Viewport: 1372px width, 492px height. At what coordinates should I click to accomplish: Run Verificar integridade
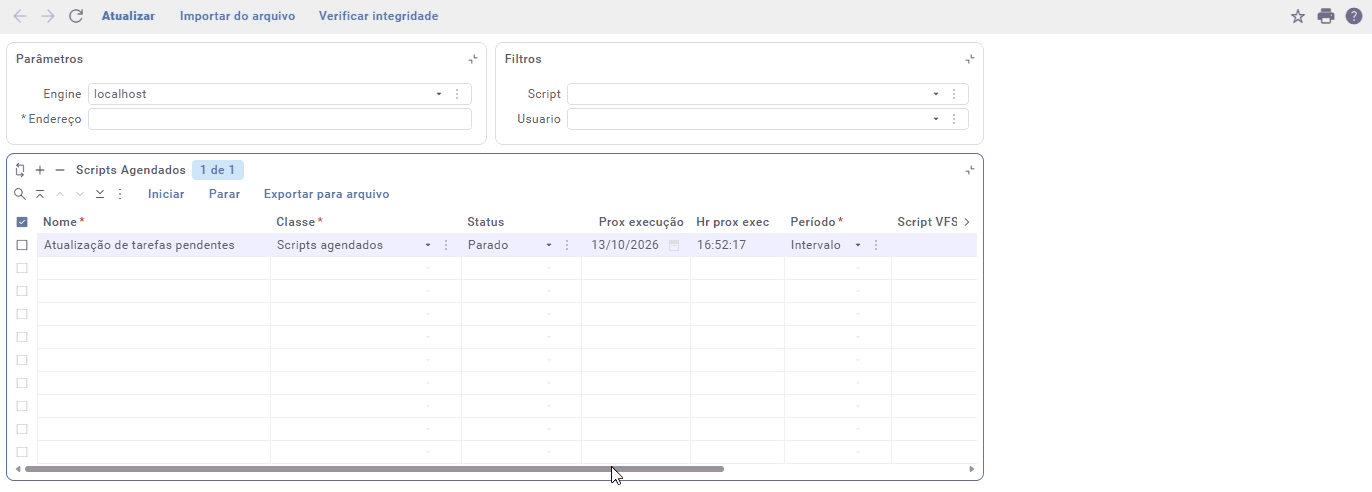tap(378, 16)
